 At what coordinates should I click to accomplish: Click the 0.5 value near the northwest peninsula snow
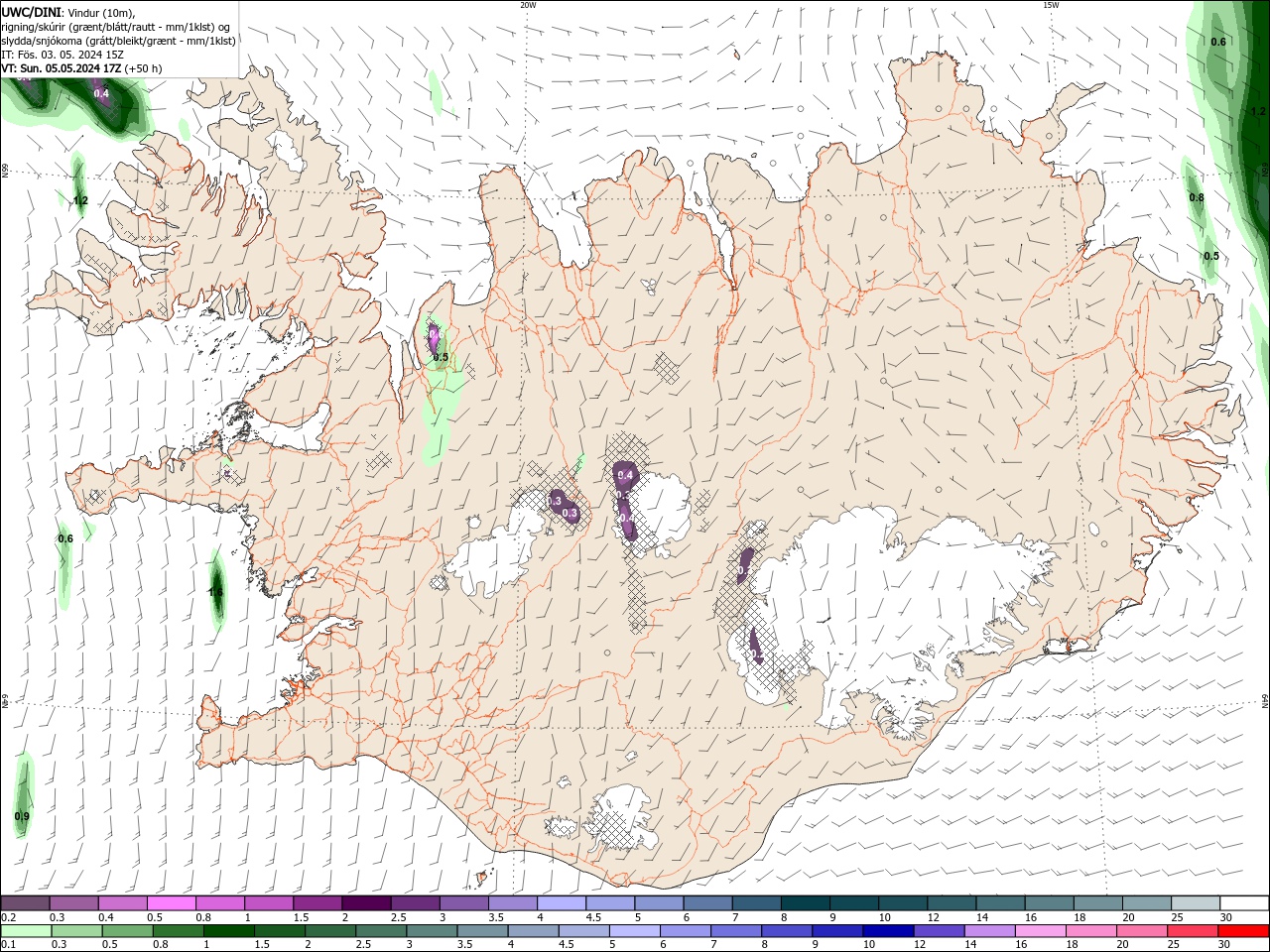point(441,357)
